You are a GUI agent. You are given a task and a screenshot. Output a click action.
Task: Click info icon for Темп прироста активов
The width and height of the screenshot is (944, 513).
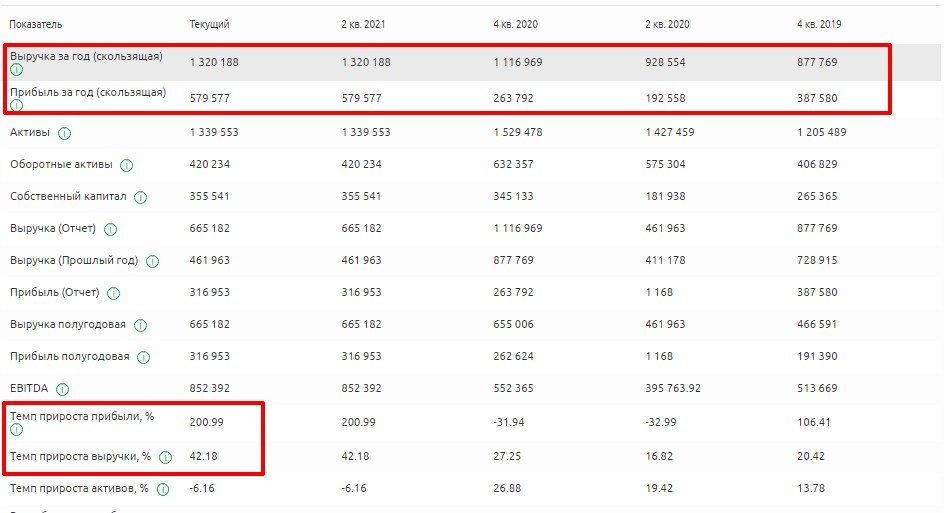[162, 489]
